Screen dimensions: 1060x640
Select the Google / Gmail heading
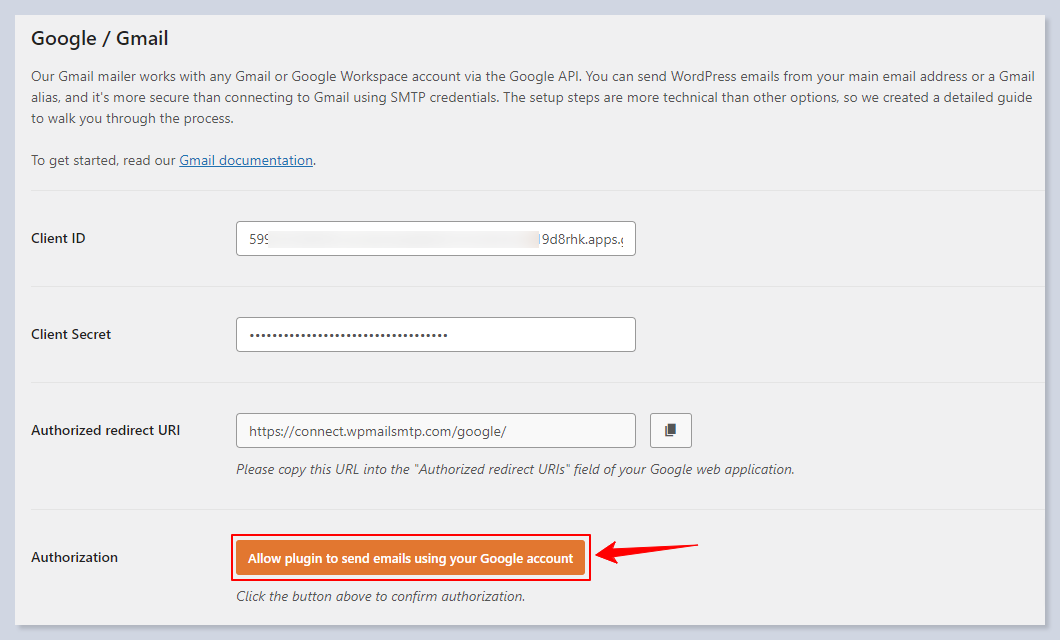(x=99, y=39)
